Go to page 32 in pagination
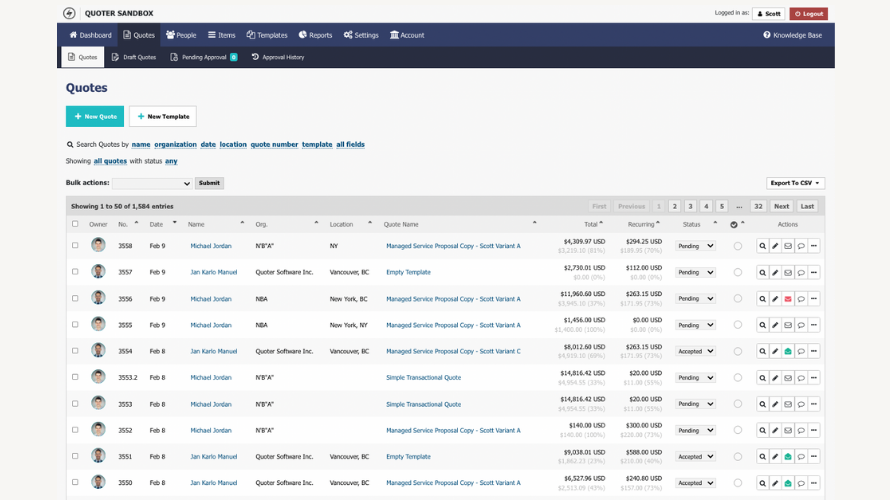The width and height of the screenshot is (890, 500). 758,206
